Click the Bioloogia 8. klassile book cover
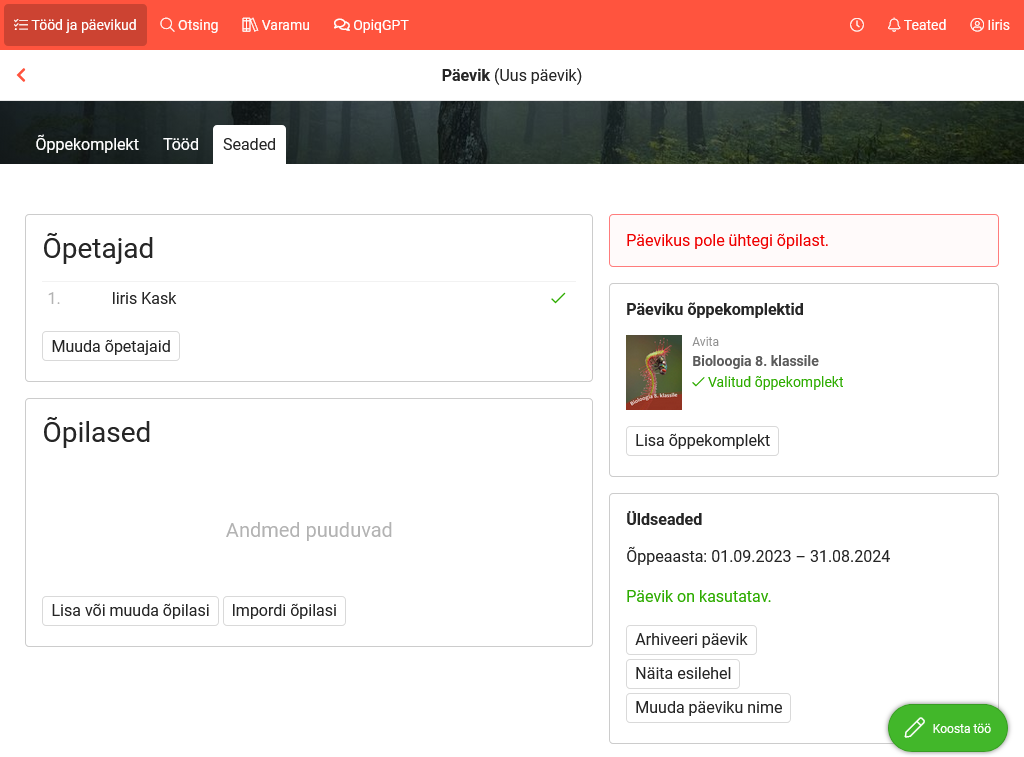This screenshot has height=757, width=1024. click(x=654, y=372)
